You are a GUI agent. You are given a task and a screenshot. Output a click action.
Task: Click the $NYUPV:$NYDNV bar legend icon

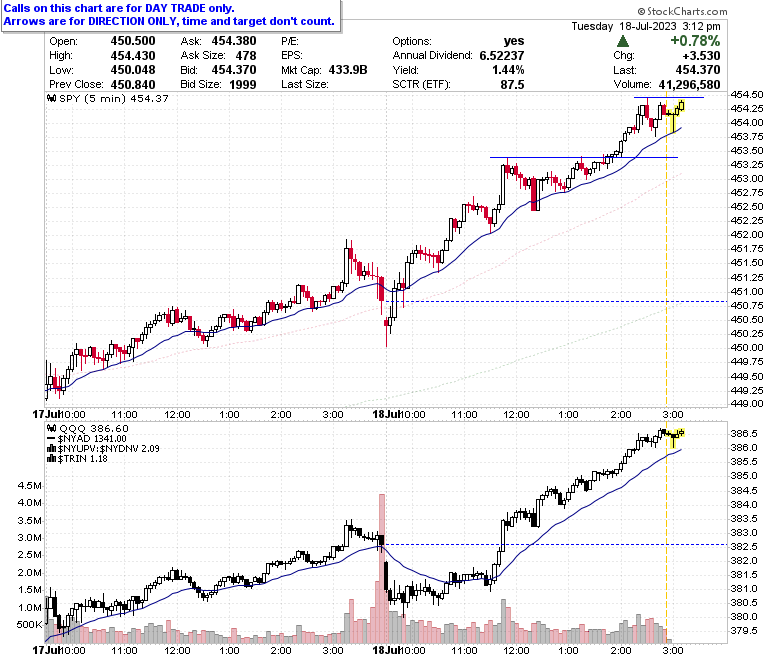tap(51, 449)
